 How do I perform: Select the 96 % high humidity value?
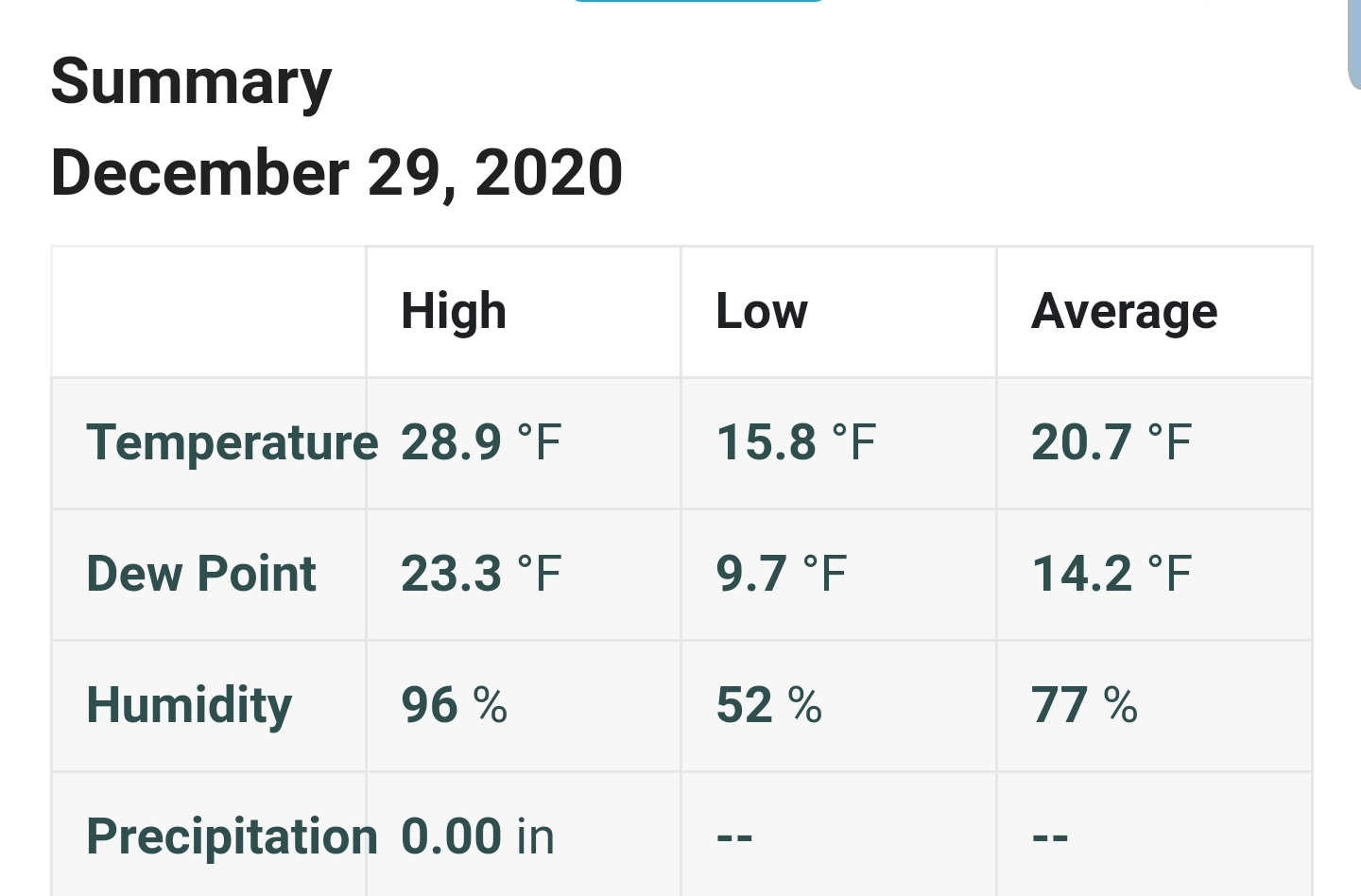pyautogui.click(x=454, y=705)
